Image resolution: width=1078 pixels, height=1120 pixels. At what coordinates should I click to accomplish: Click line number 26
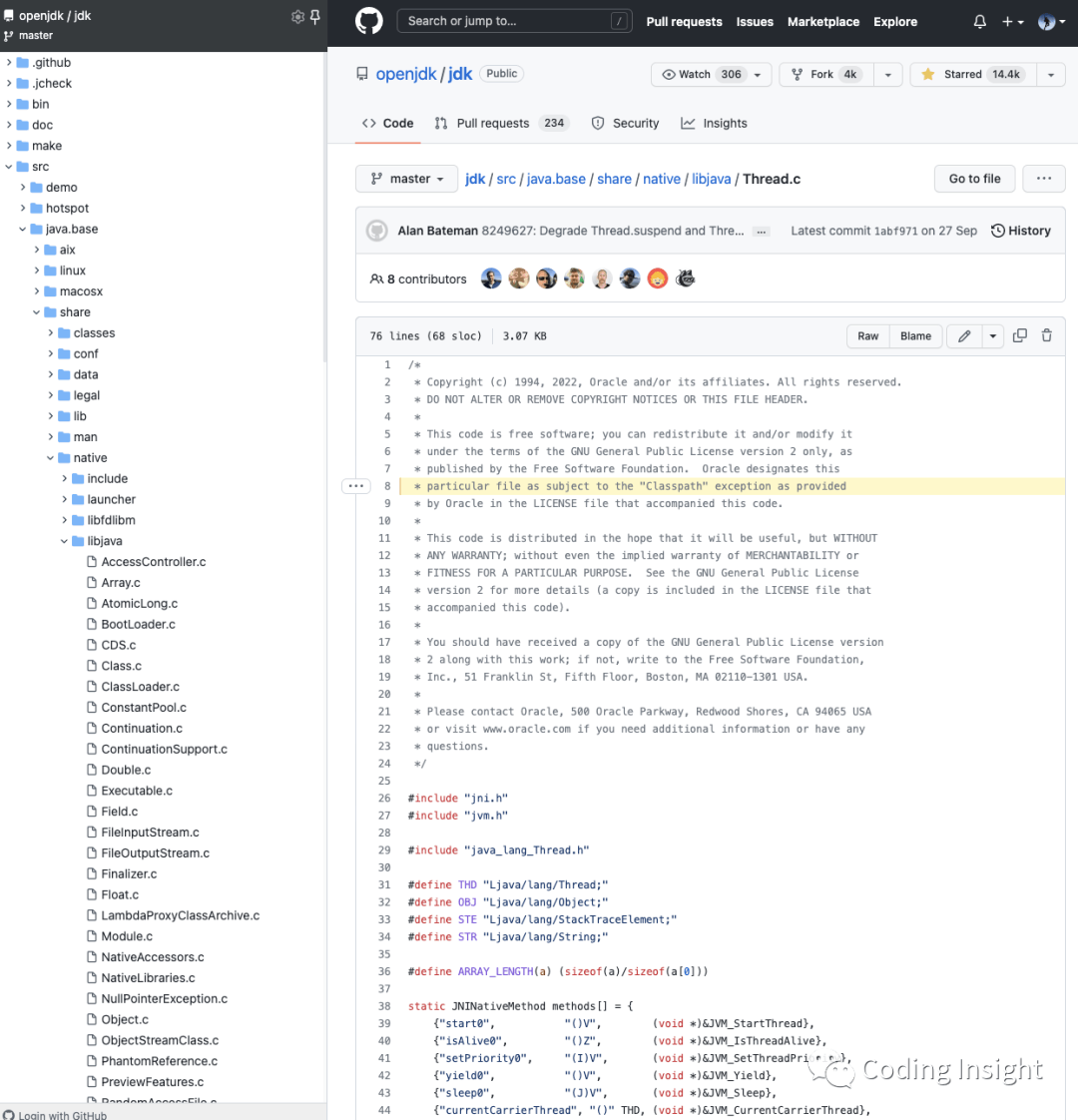click(x=384, y=798)
